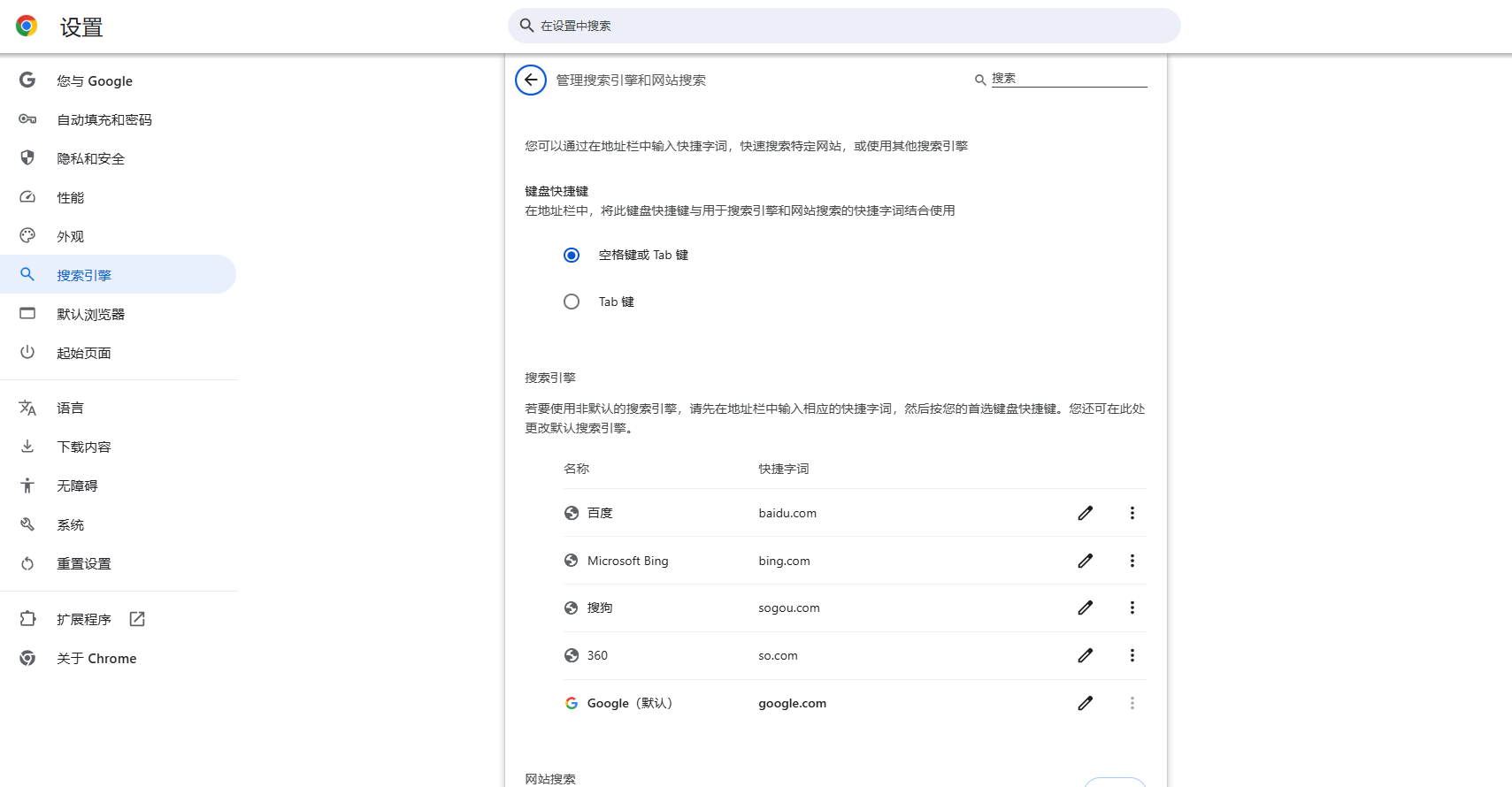This screenshot has width=1512, height=787.
Task: Click the download arrow icon for 下载内容
Action: [x=27, y=446]
